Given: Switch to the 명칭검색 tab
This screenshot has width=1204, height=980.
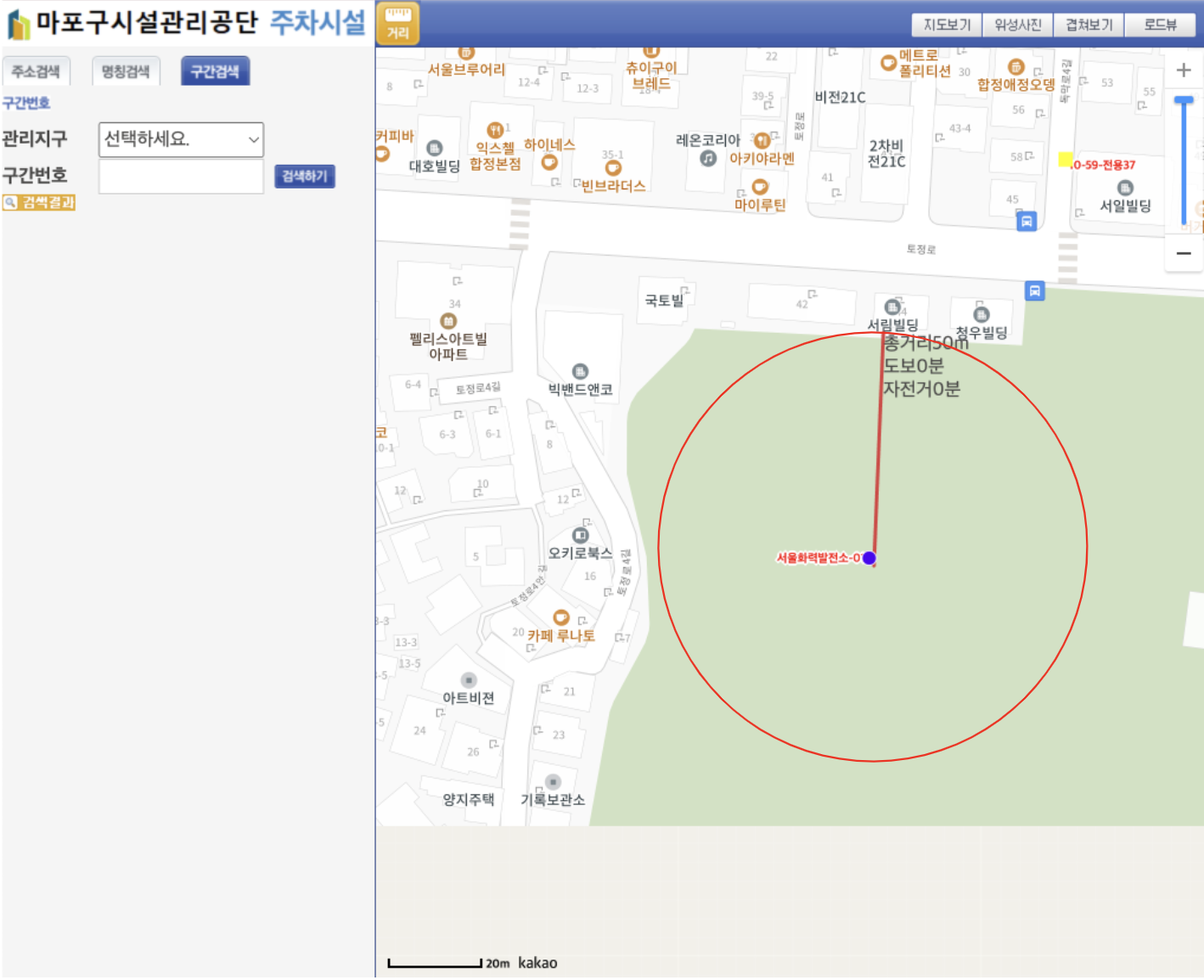Looking at the screenshot, I should pos(126,71).
